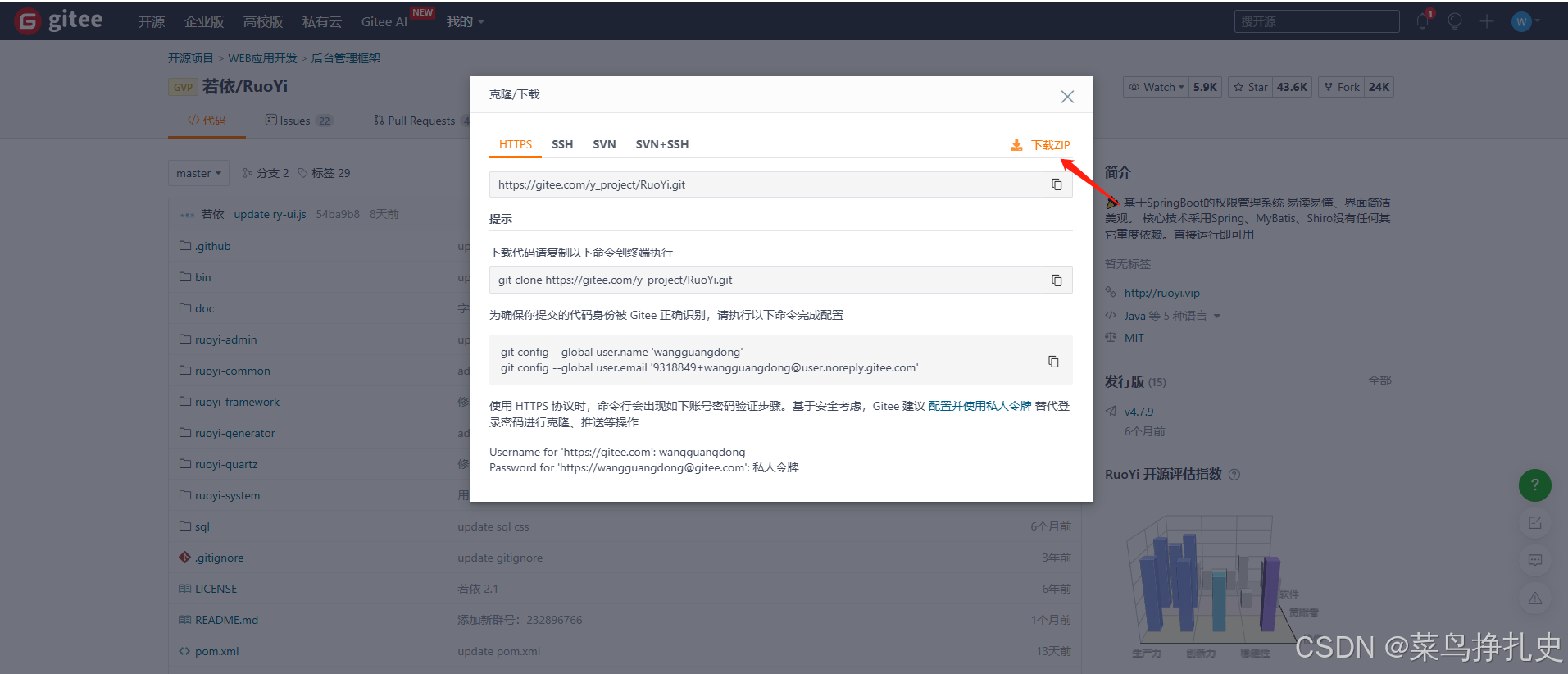The image size is (1568, 674).
Task: Copy the git config commands
Action: 1053,362
